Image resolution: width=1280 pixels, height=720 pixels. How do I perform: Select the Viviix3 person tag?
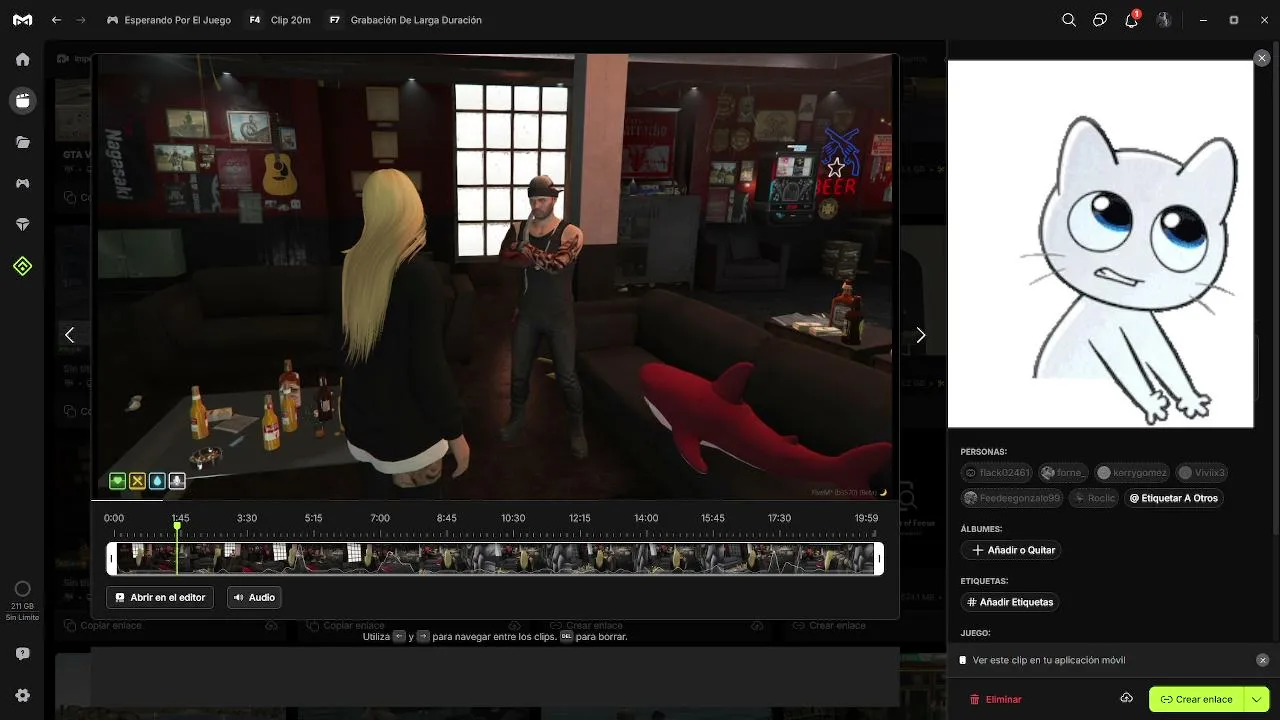point(1203,472)
